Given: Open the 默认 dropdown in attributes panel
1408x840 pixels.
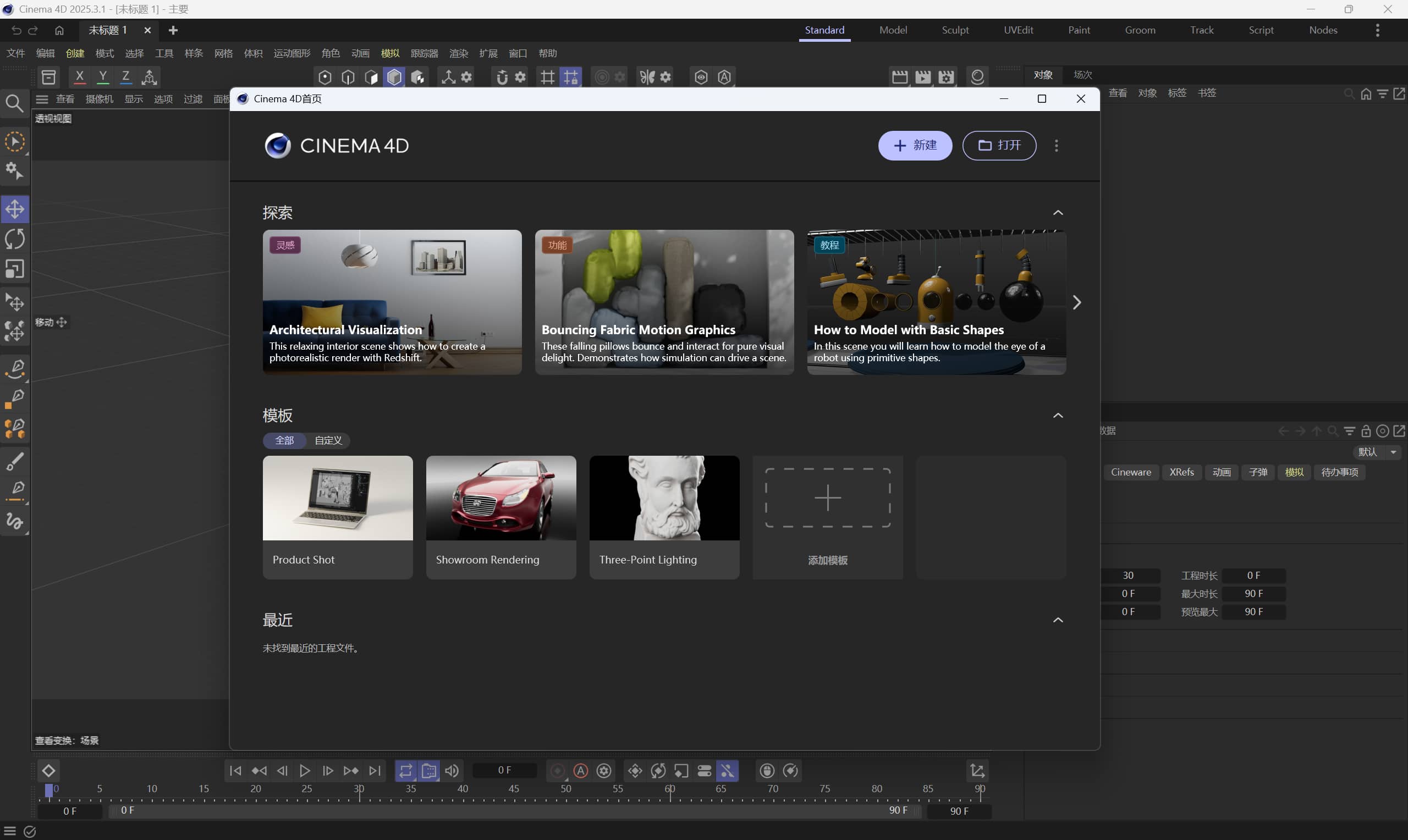Looking at the screenshot, I should tap(1377, 452).
